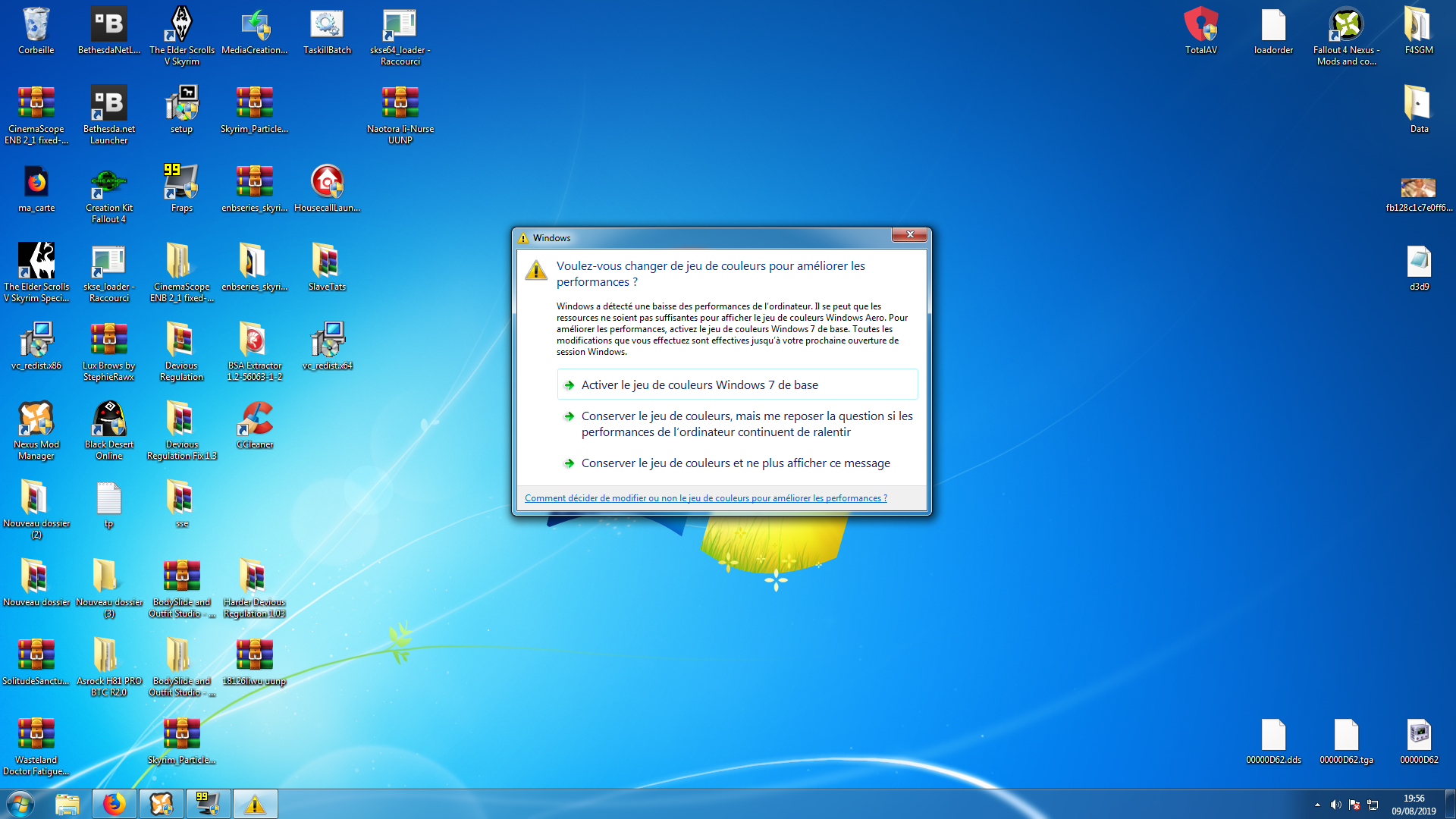1456x819 pixels.
Task: Select the Naotora Ii-Nurse UUNP archive
Action: click(x=400, y=115)
